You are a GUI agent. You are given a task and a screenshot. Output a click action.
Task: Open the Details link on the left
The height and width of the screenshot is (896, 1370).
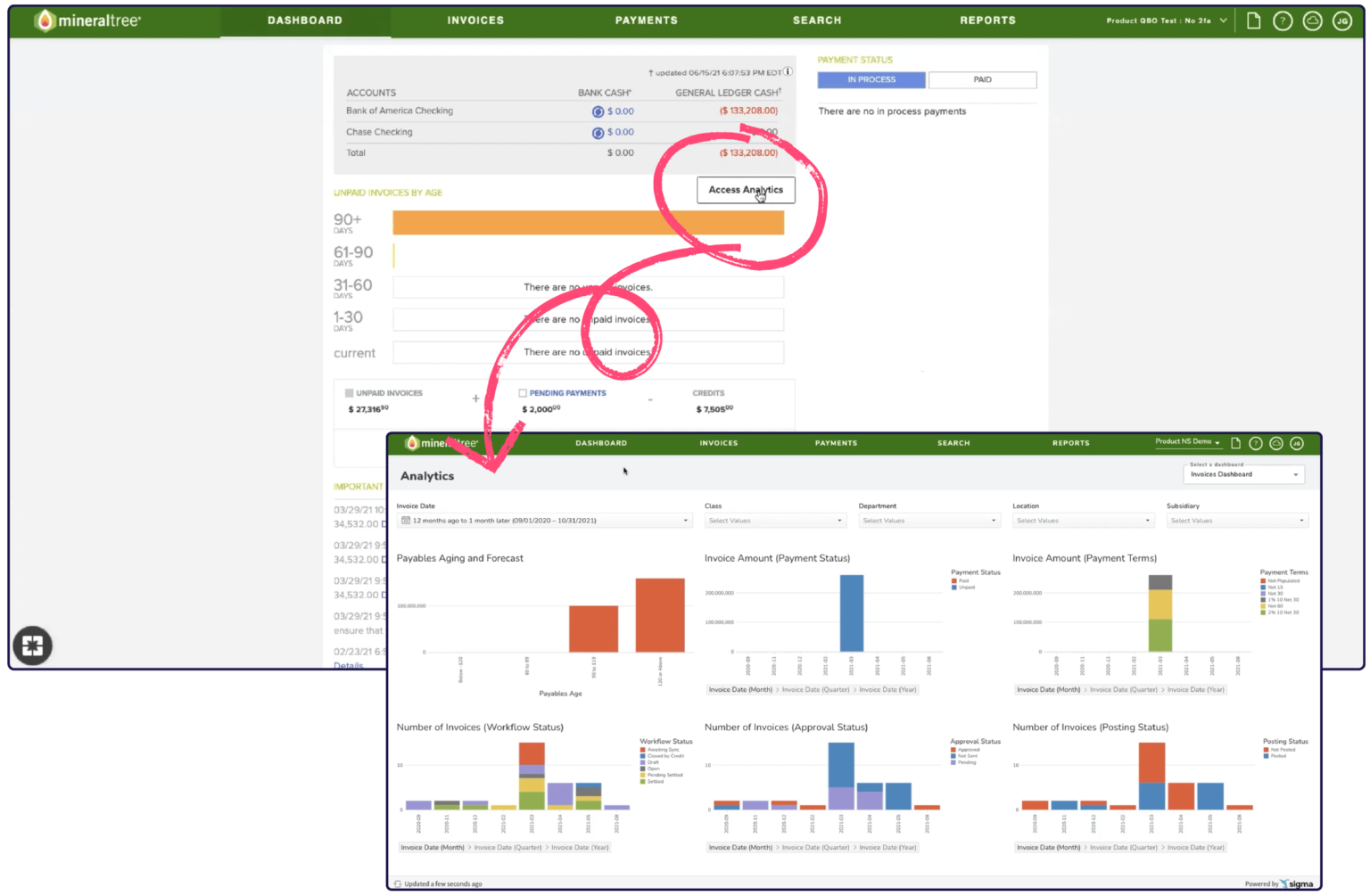click(347, 665)
